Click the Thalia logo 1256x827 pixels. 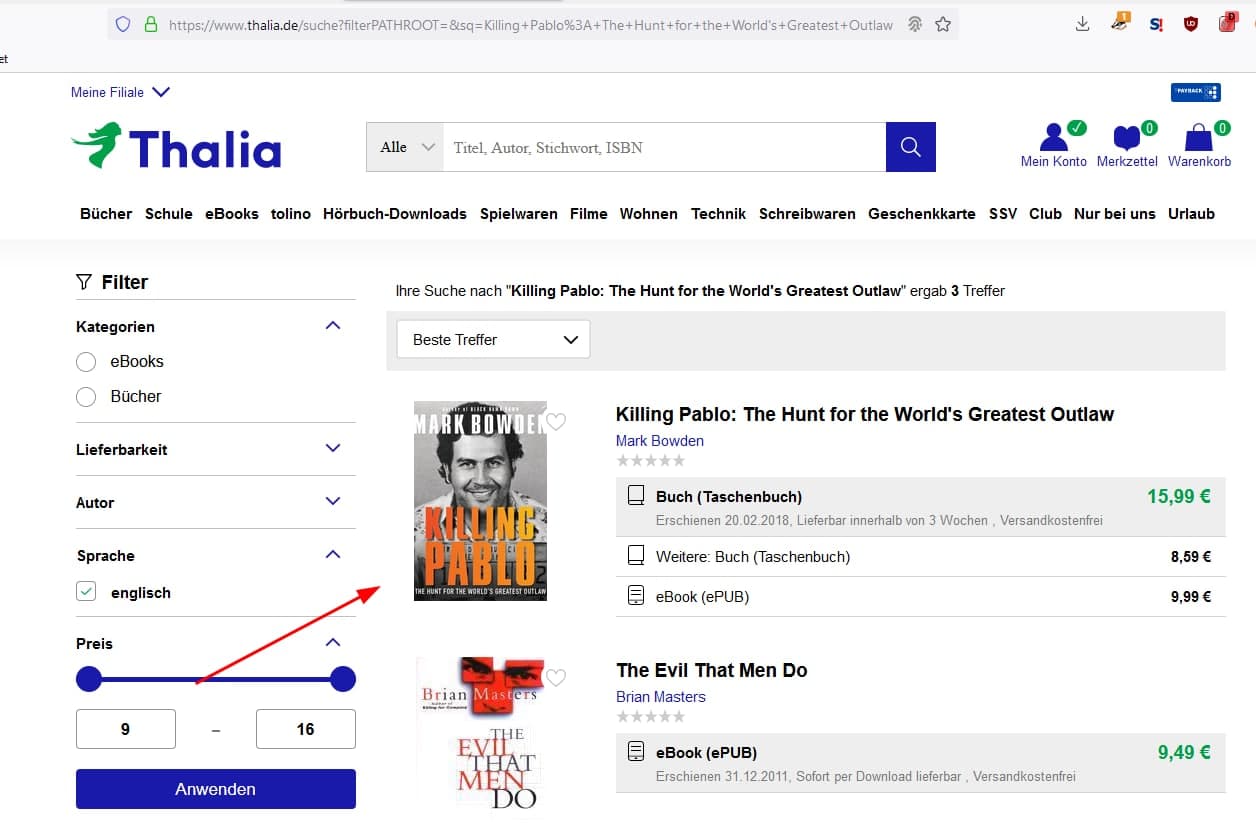pos(176,147)
